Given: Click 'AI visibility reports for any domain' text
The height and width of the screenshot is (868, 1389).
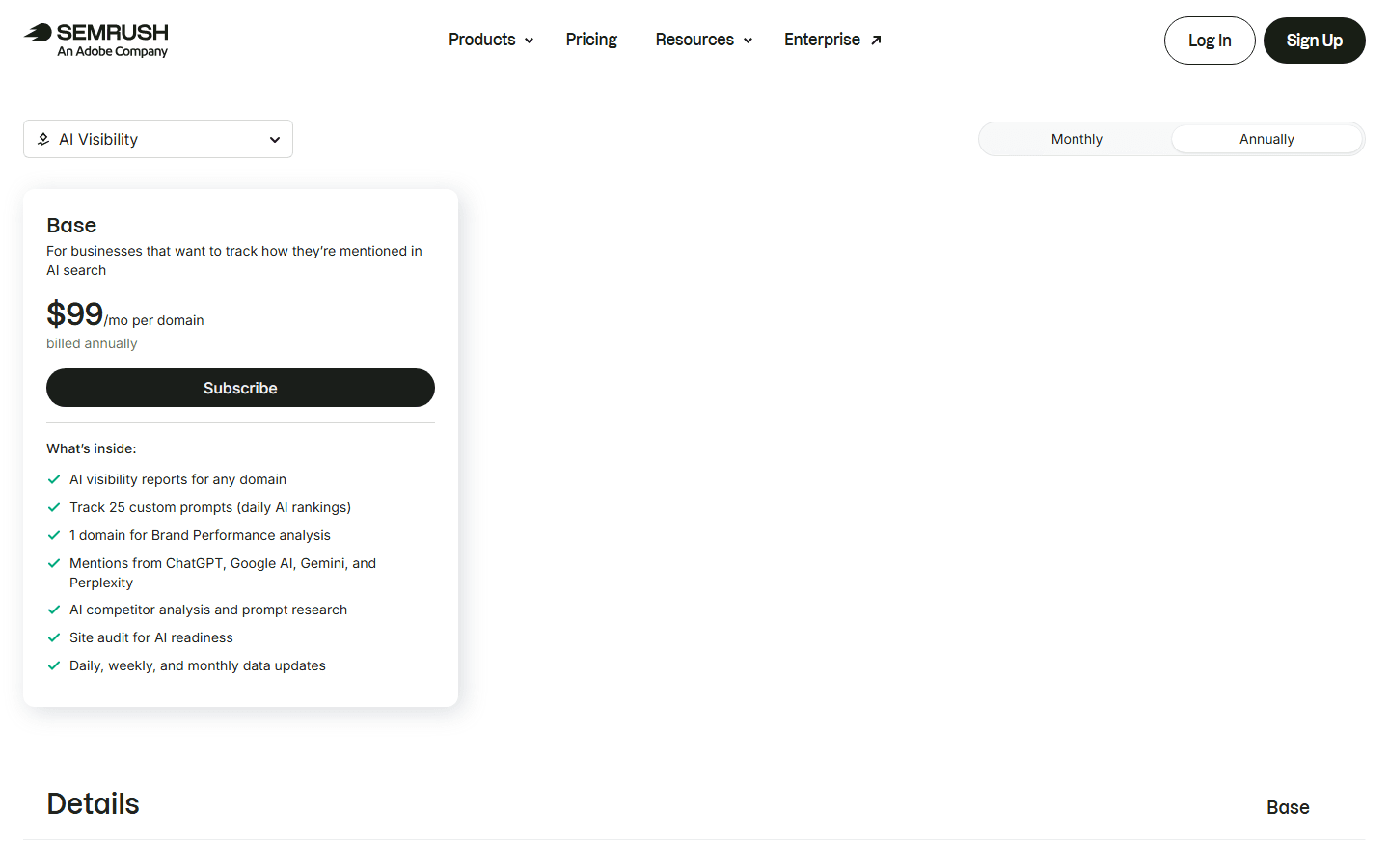Looking at the screenshot, I should point(177,479).
